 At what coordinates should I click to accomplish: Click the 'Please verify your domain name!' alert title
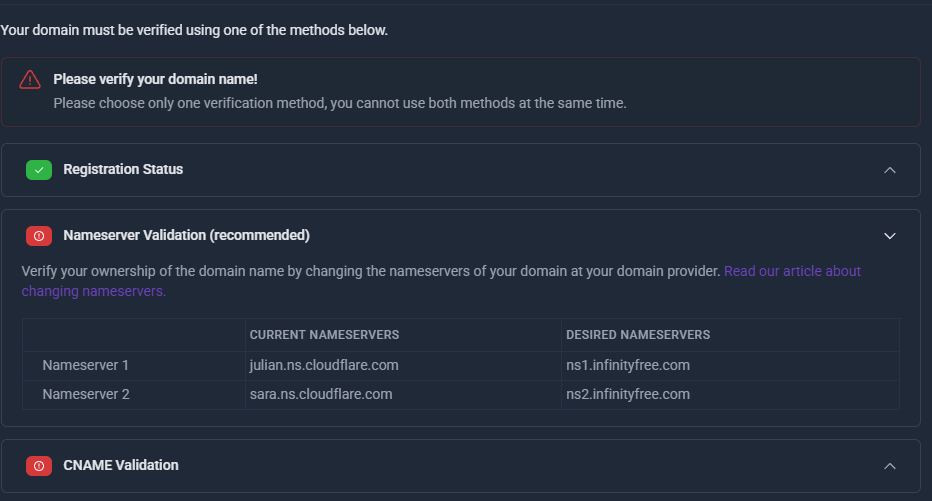(x=155, y=79)
